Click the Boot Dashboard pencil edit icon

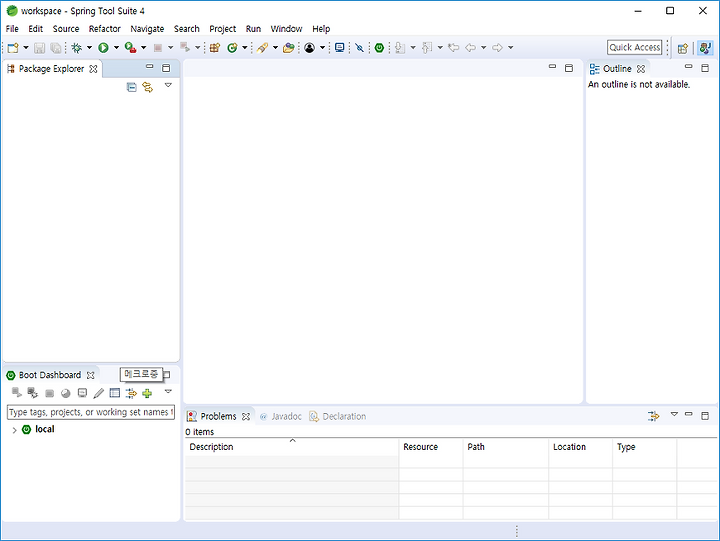(x=98, y=393)
